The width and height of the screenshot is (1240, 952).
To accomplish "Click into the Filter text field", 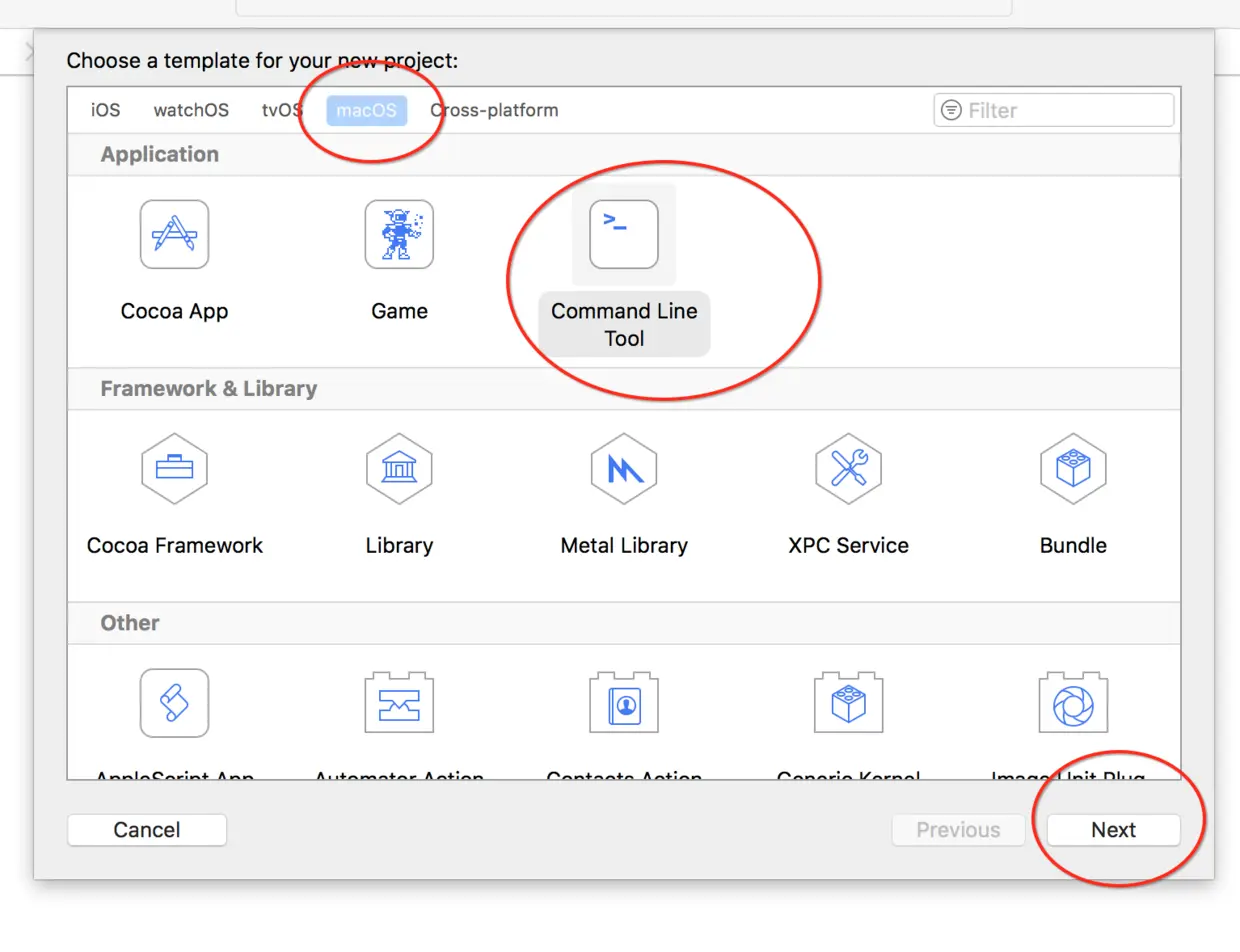I will click(x=1054, y=110).
